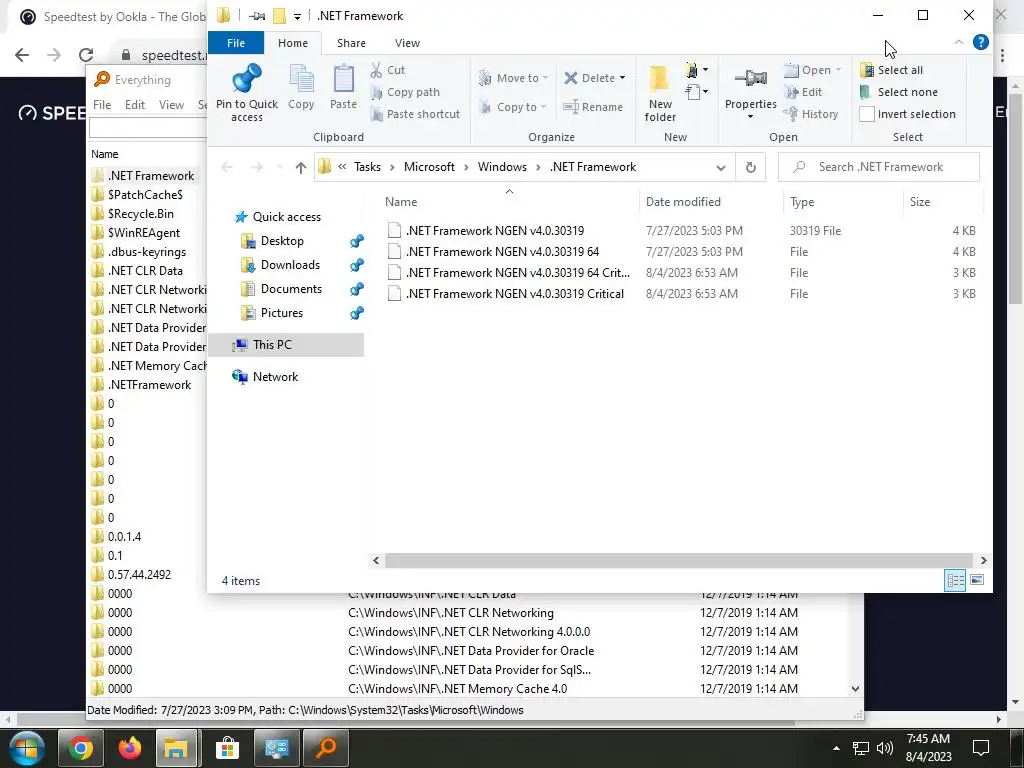The image size is (1024, 768).
Task: Refresh the .NET Framework folder view
Action: coord(750,167)
